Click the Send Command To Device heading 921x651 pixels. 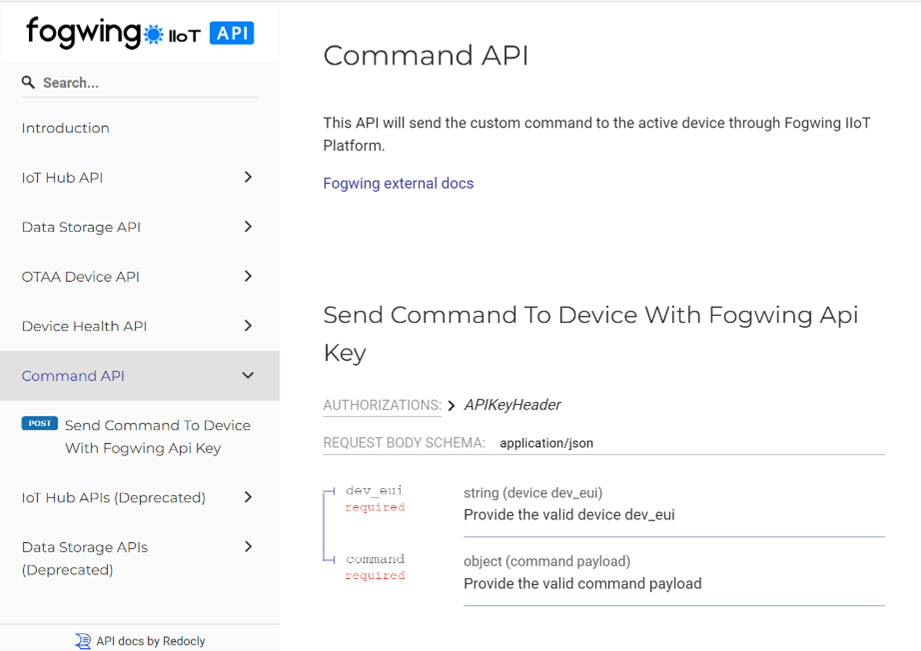(x=590, y=333)
